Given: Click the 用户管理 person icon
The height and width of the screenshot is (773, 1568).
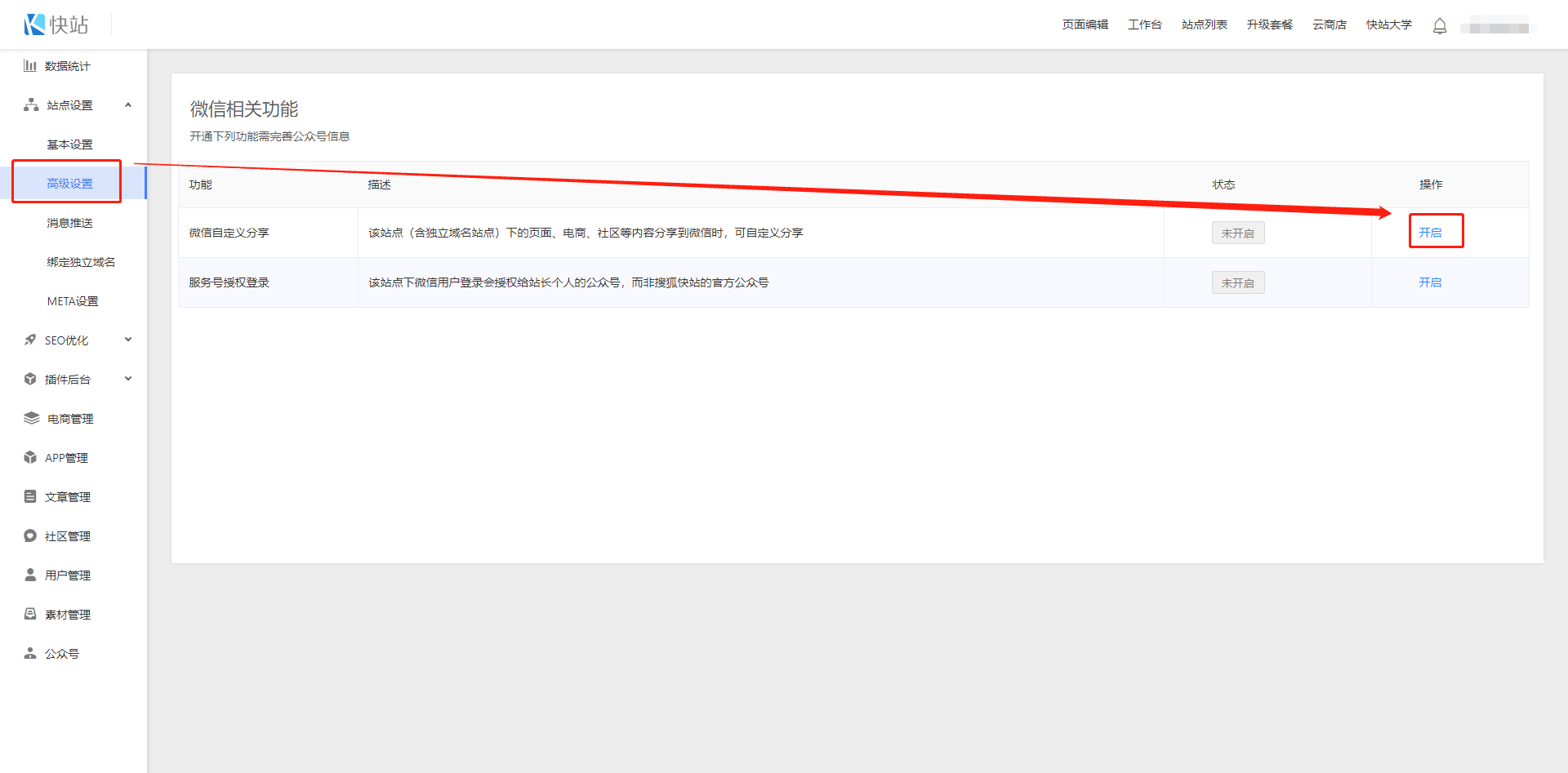Looking at the screenshot, I should point(30,575).
